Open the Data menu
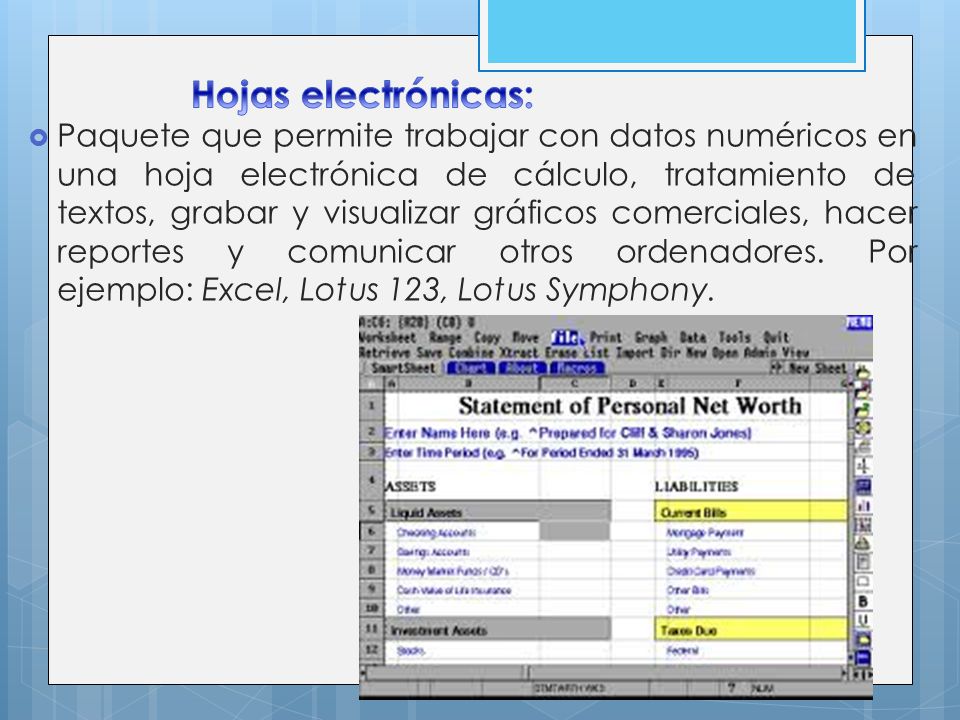 (x=692, y=337)
